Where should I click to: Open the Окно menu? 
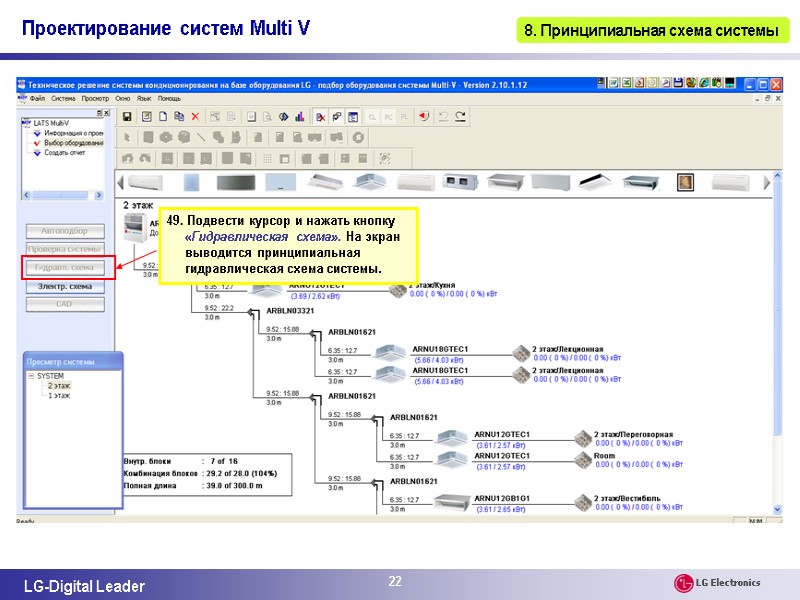tap(122, 98)
